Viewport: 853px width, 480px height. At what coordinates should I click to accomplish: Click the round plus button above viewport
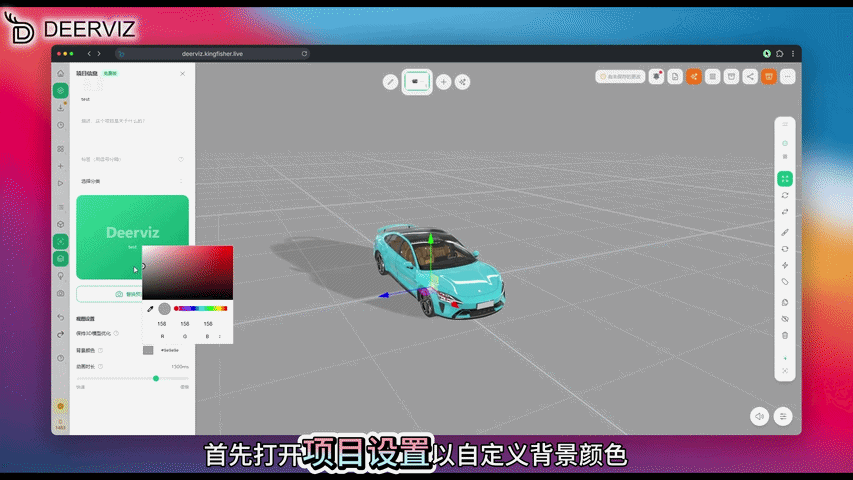pos(443,82)
